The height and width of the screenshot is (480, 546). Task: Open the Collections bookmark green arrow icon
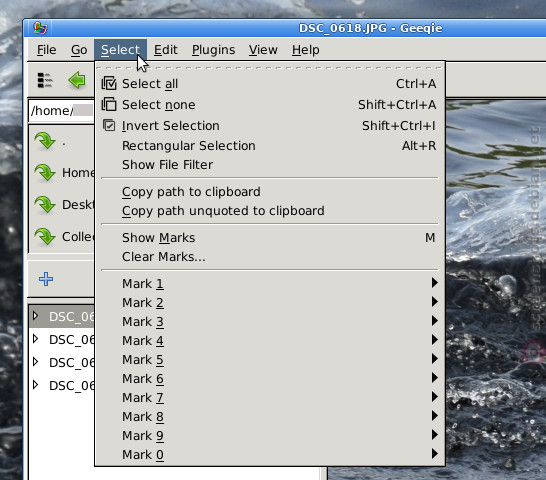tap(45, 237)
